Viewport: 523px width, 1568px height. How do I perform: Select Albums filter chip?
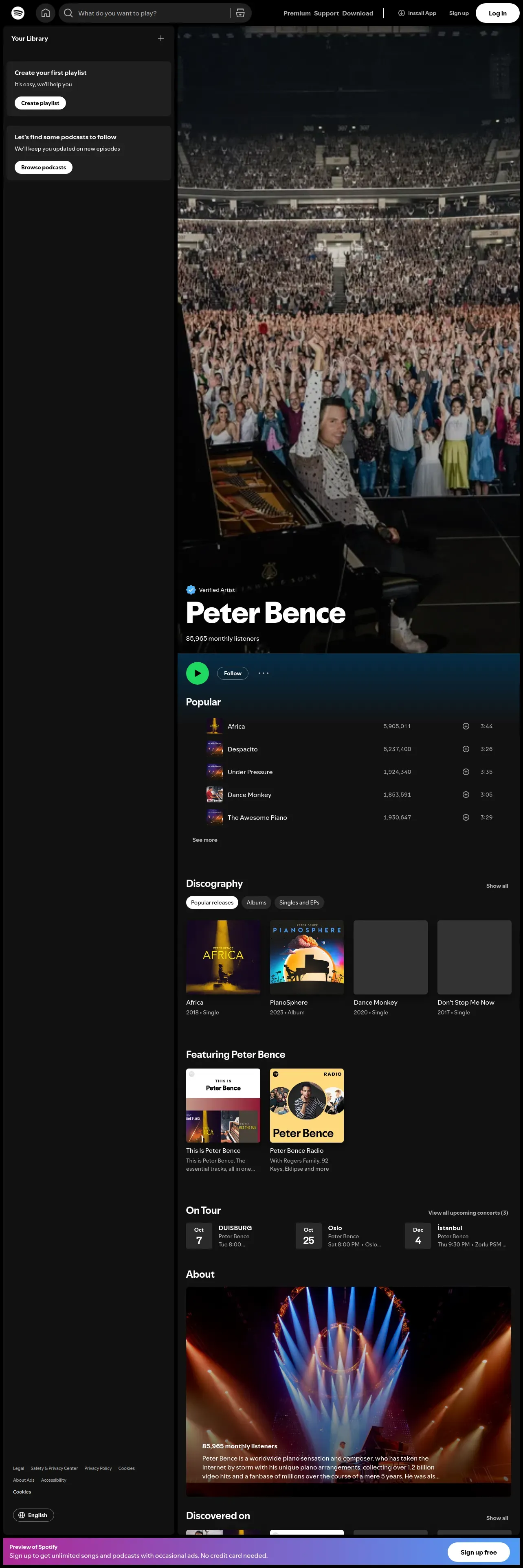pyautogui.click(x=256, y=902)
